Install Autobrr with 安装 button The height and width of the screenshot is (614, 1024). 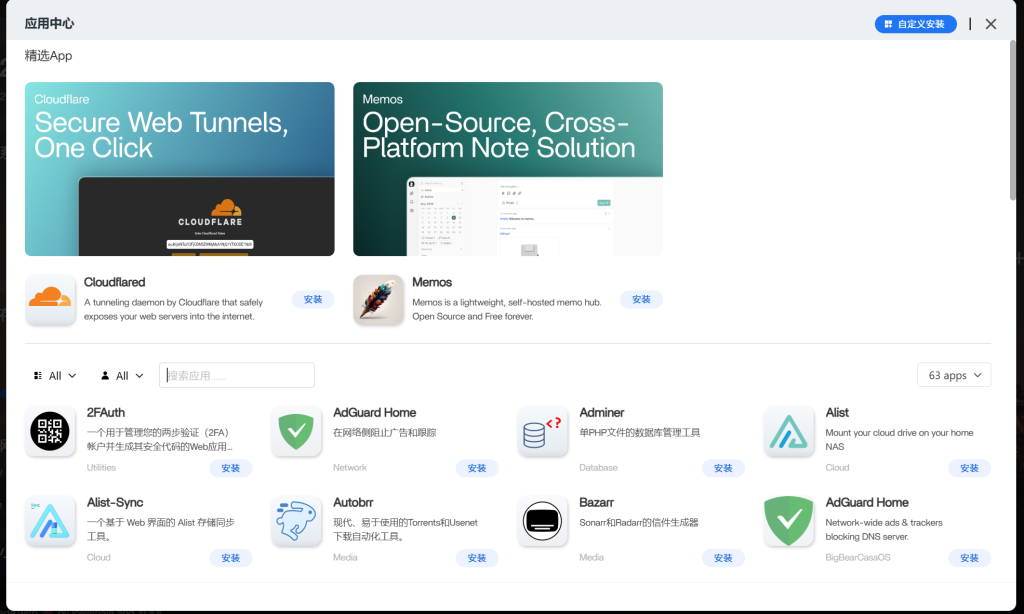pyautogui.click(x=477, y=558)
